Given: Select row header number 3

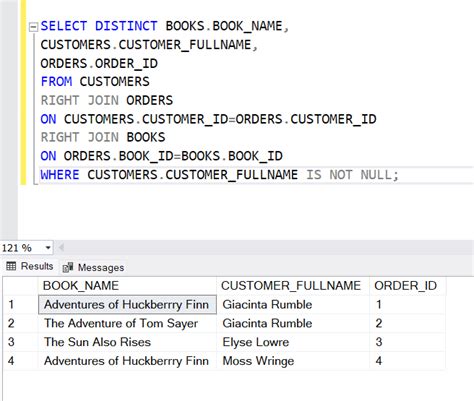Looking at the screenshot, I should pyautogui.click(x=21, y=342).
